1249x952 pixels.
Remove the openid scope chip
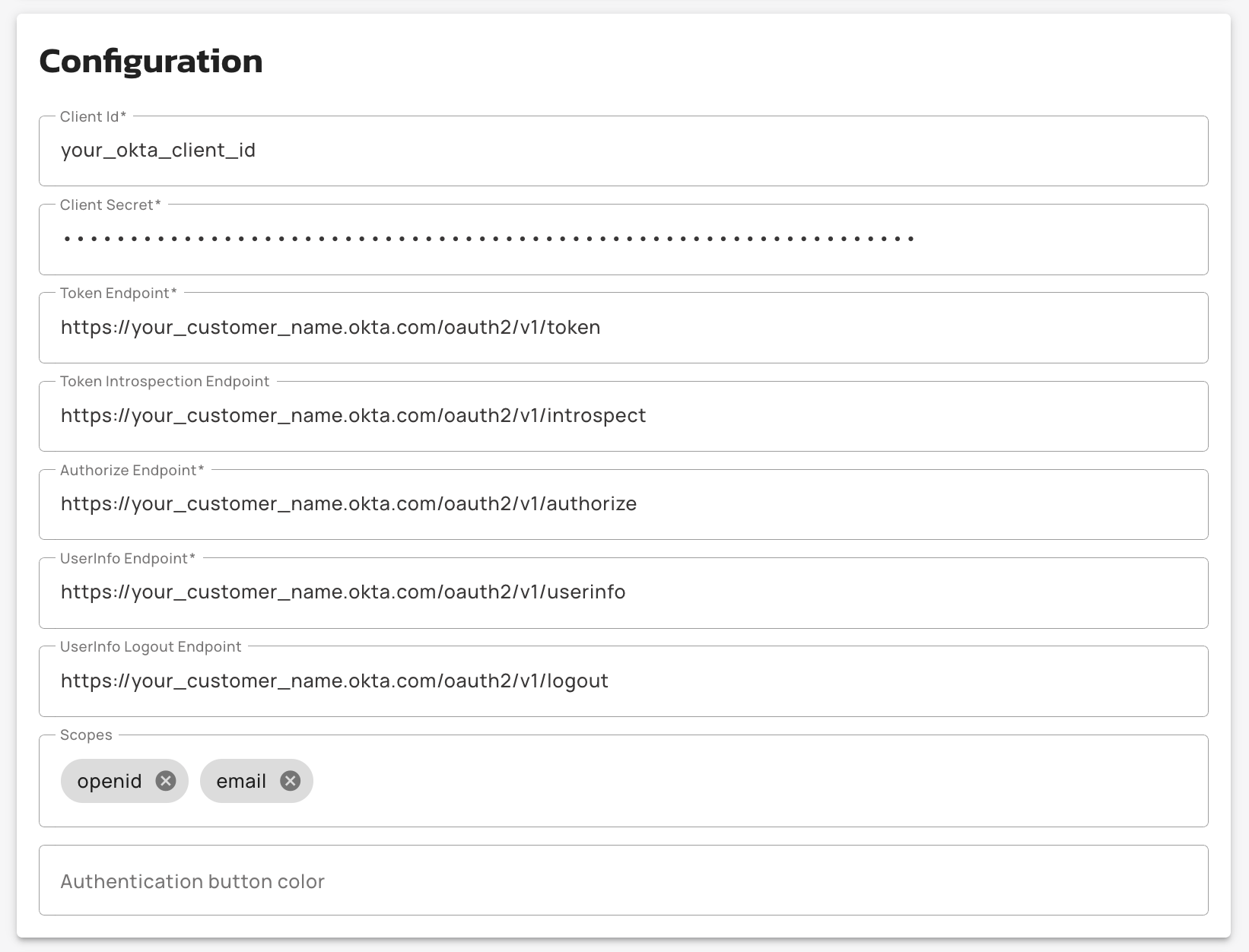(x=166, y=781)
